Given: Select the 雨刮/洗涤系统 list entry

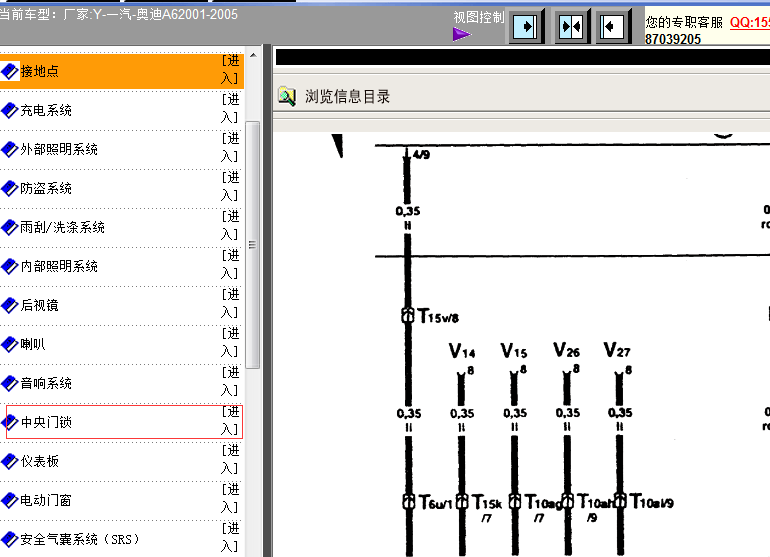Looking at the screenshot, I should click(122, 227).
